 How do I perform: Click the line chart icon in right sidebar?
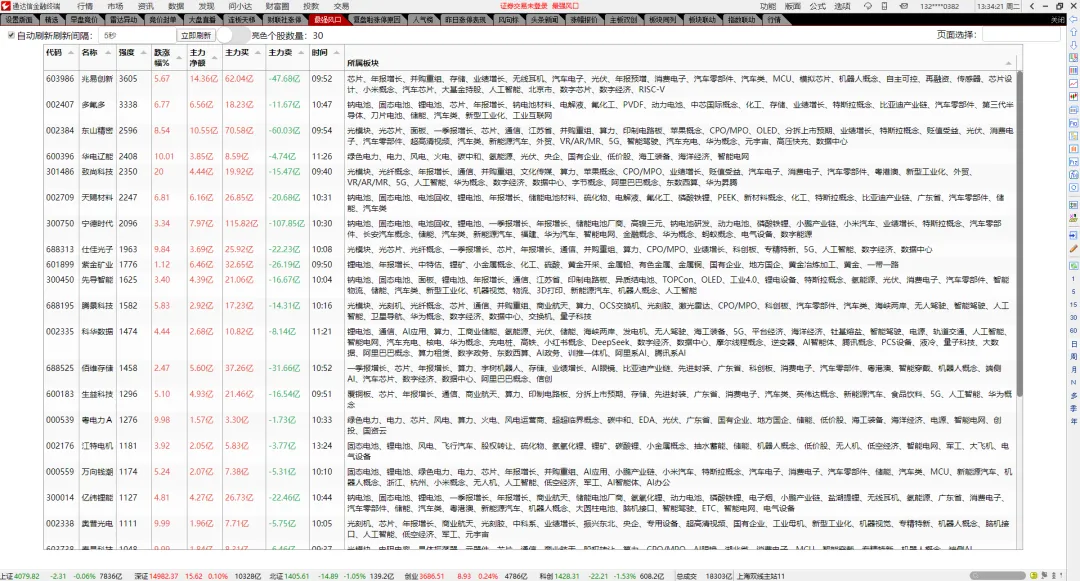[x=1073, y=84]
